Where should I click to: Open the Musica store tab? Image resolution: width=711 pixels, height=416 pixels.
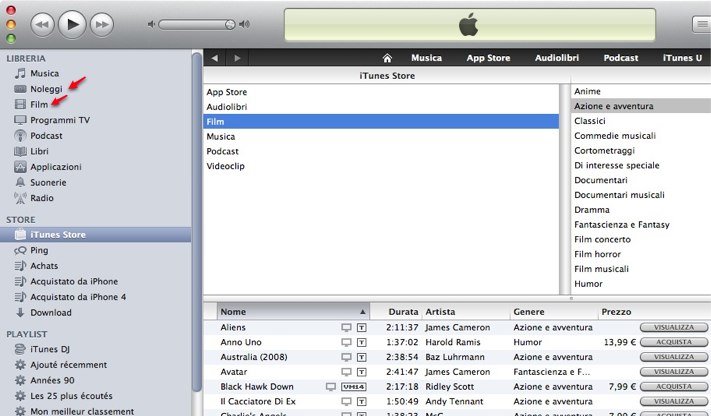426,58
